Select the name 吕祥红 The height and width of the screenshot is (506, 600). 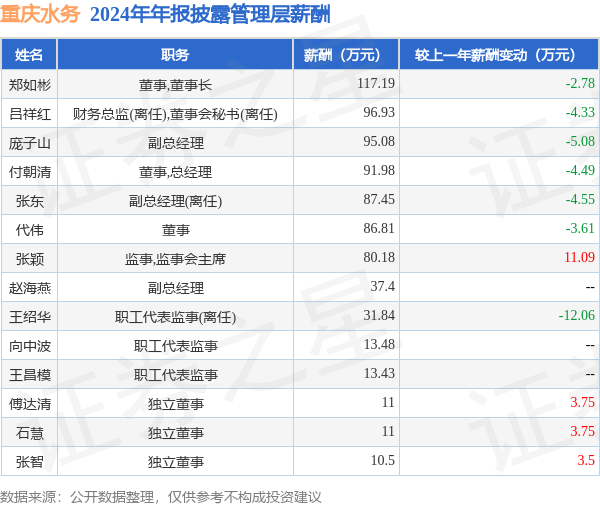(x=29, y=114)
